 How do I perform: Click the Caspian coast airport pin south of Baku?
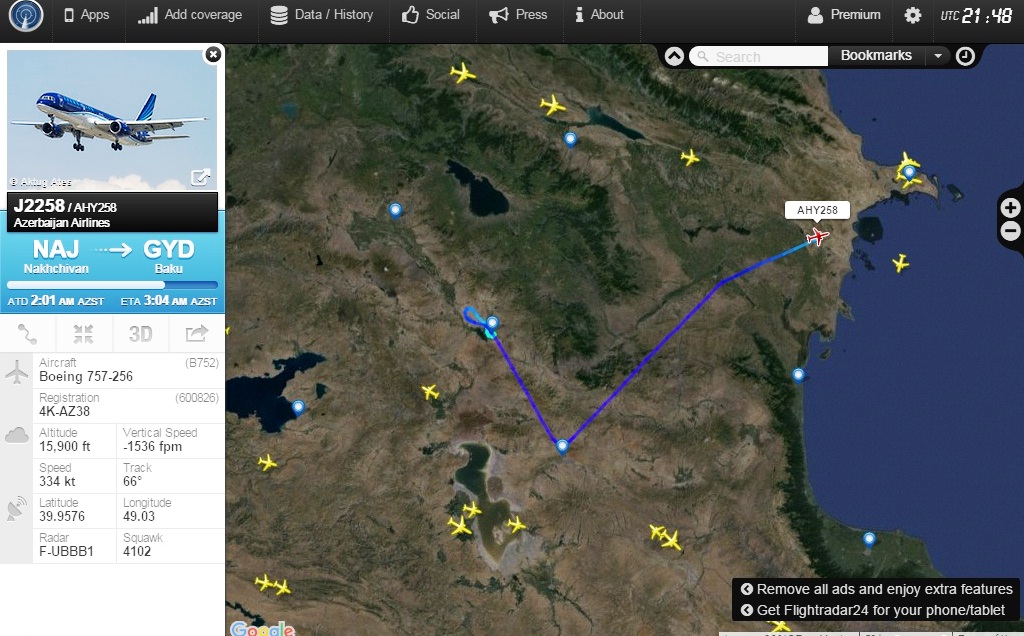(x=798, y=375)
